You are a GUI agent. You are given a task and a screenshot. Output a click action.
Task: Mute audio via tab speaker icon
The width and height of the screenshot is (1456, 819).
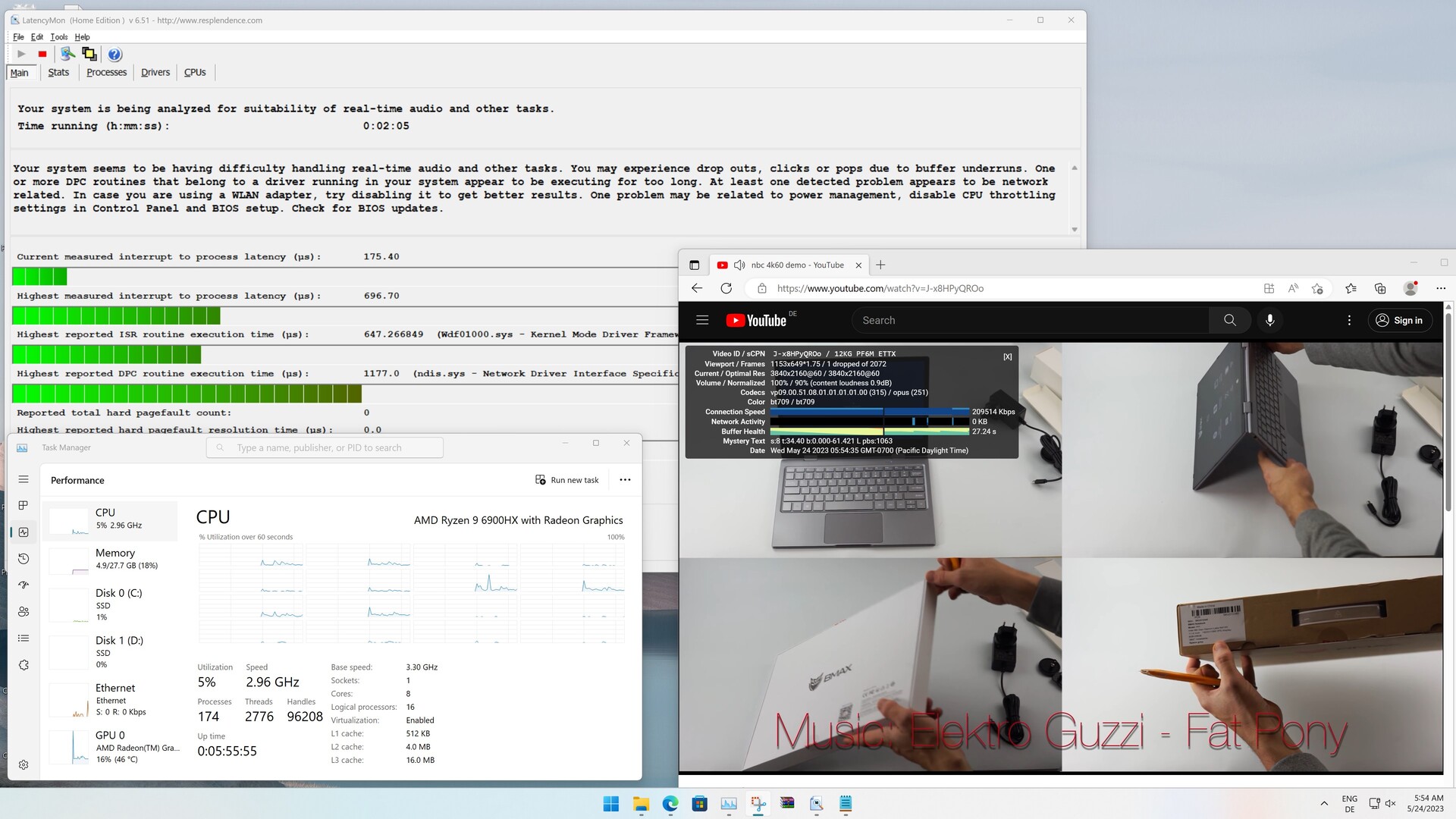pos(739,265)
